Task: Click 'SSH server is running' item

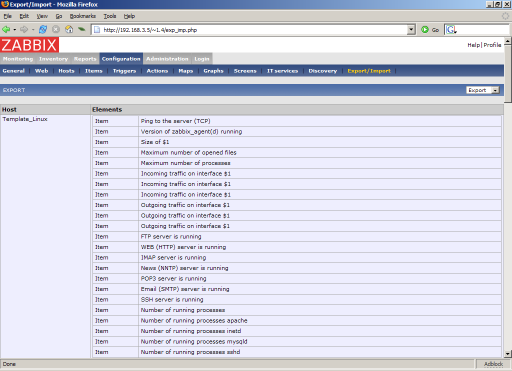Action: point(172,300)
